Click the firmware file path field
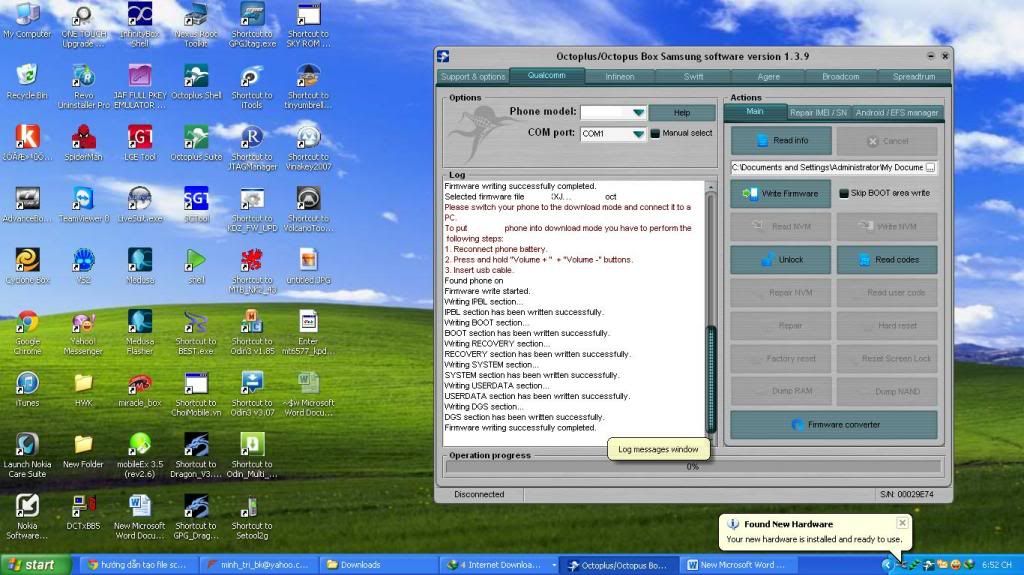Image resolution: width=1024 pixels, height=575 pixels. click(x=827, y=168)
